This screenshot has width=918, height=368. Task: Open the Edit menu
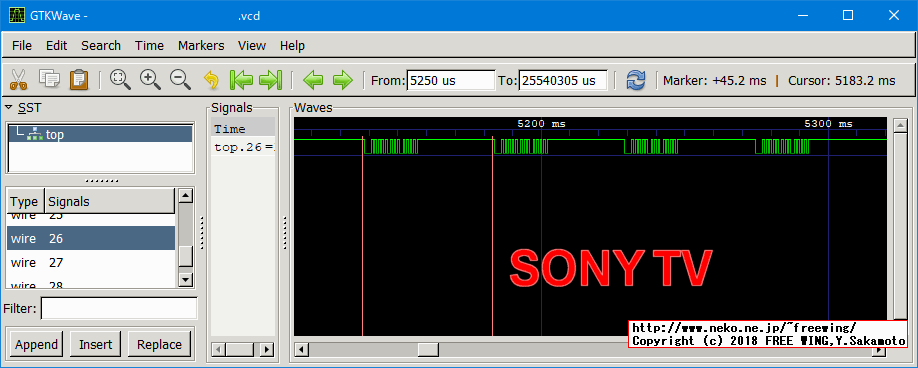coord(57,46)
